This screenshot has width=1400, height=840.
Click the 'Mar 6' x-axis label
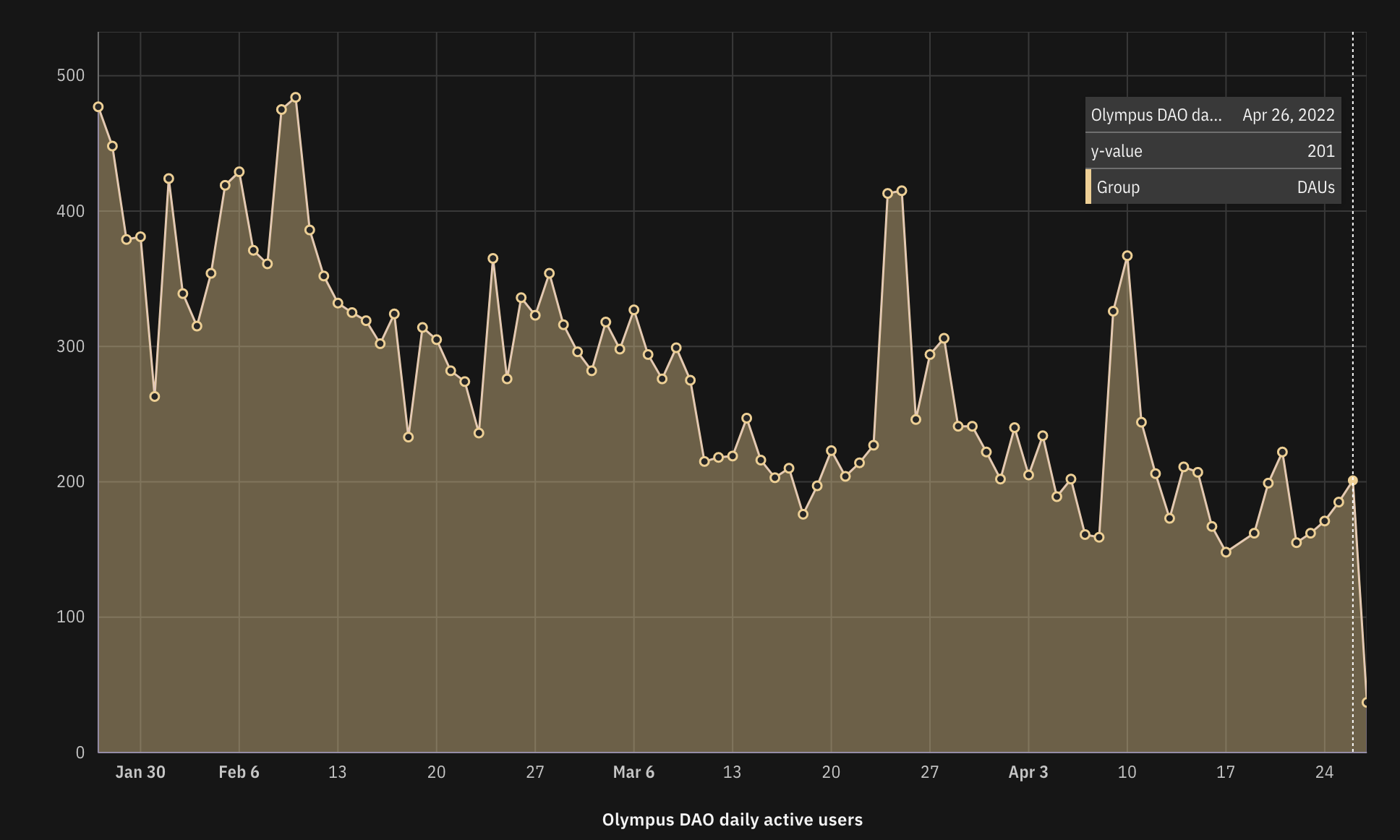[633, 772]
